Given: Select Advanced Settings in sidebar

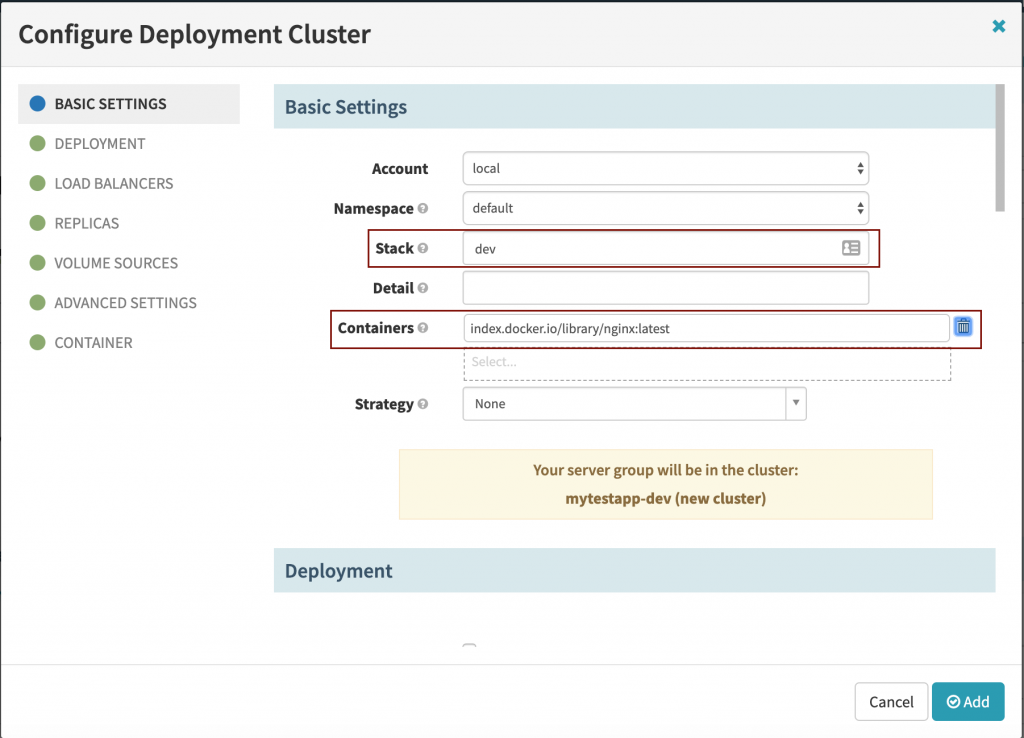Looking at the screenshot, I should click(125, 303).
